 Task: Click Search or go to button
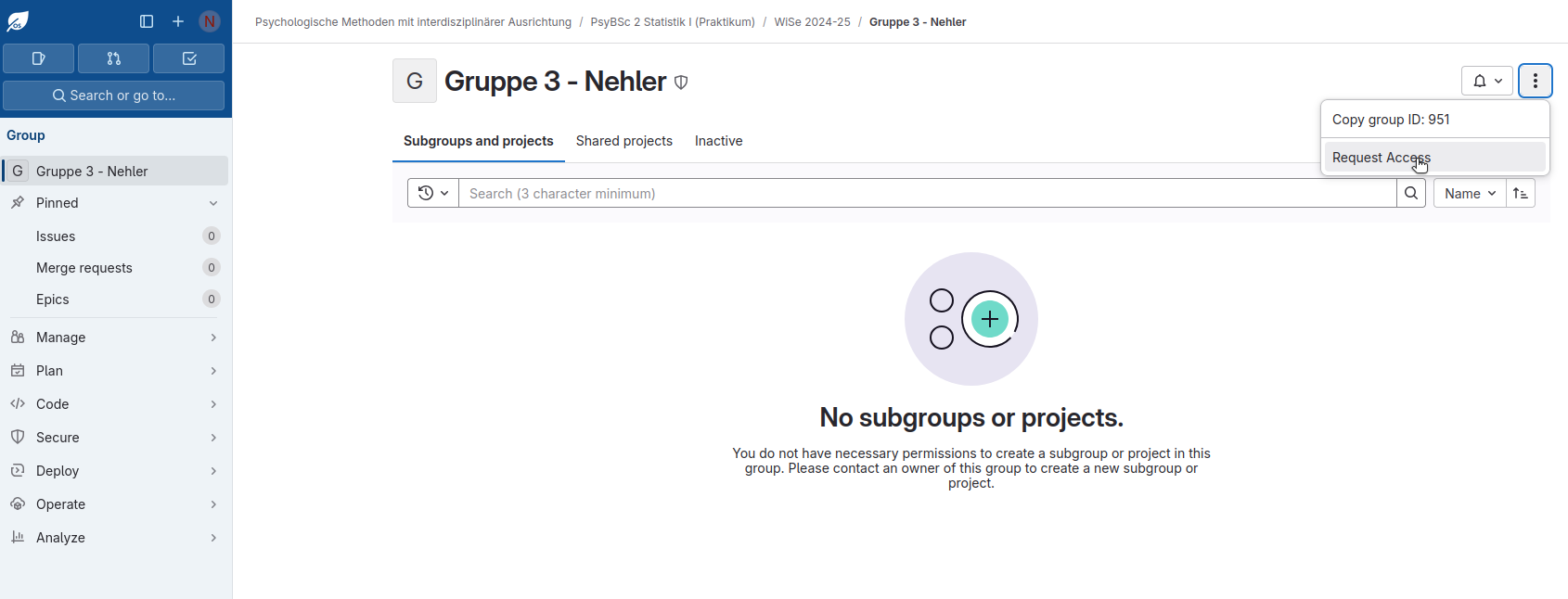coord(114,96)
